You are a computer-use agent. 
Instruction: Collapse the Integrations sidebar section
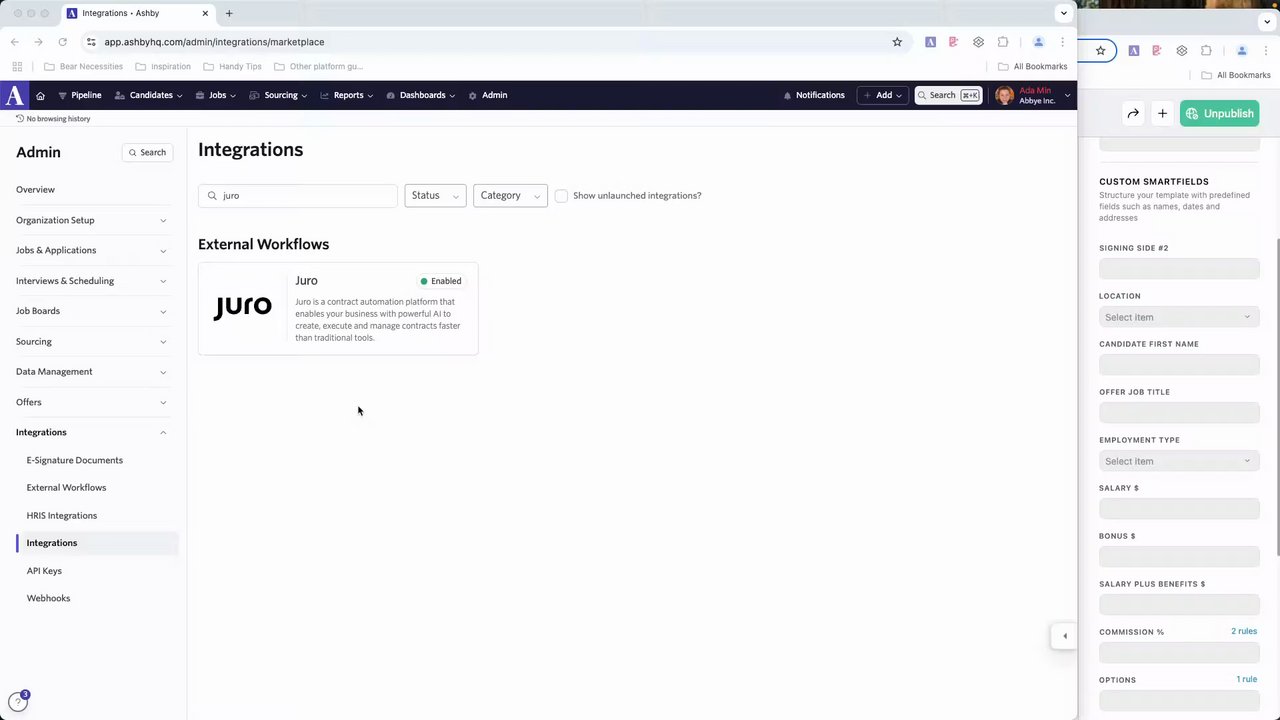pos(91,432)
